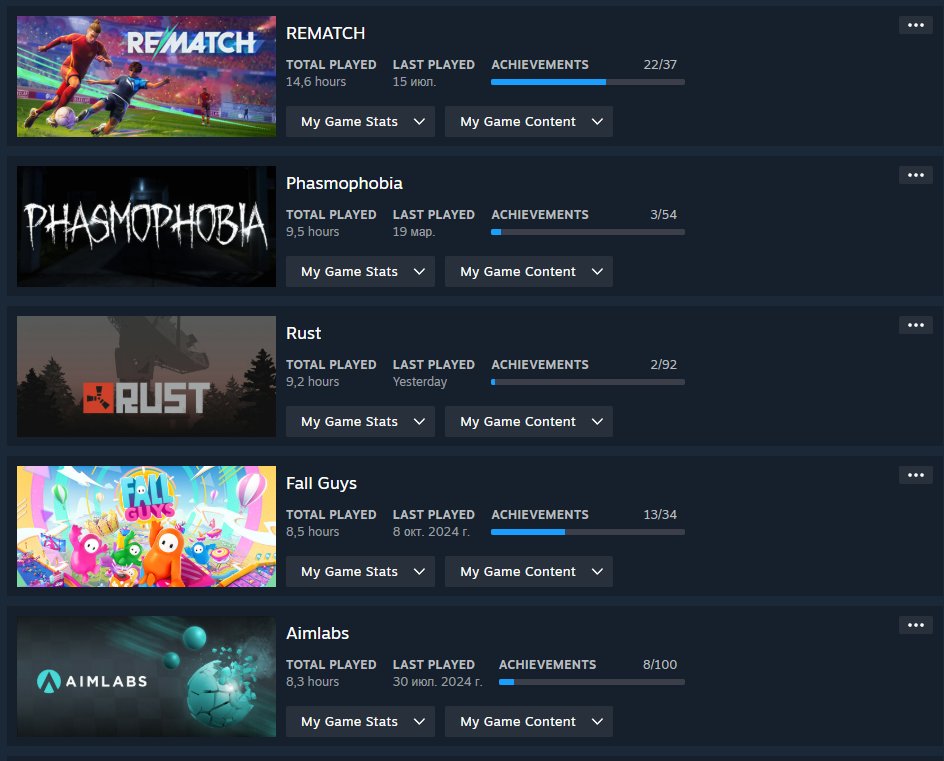Screen dimensions: 944x761
Task: Expand My Game Content for Aimlabs
Action: tap(529, 721)
